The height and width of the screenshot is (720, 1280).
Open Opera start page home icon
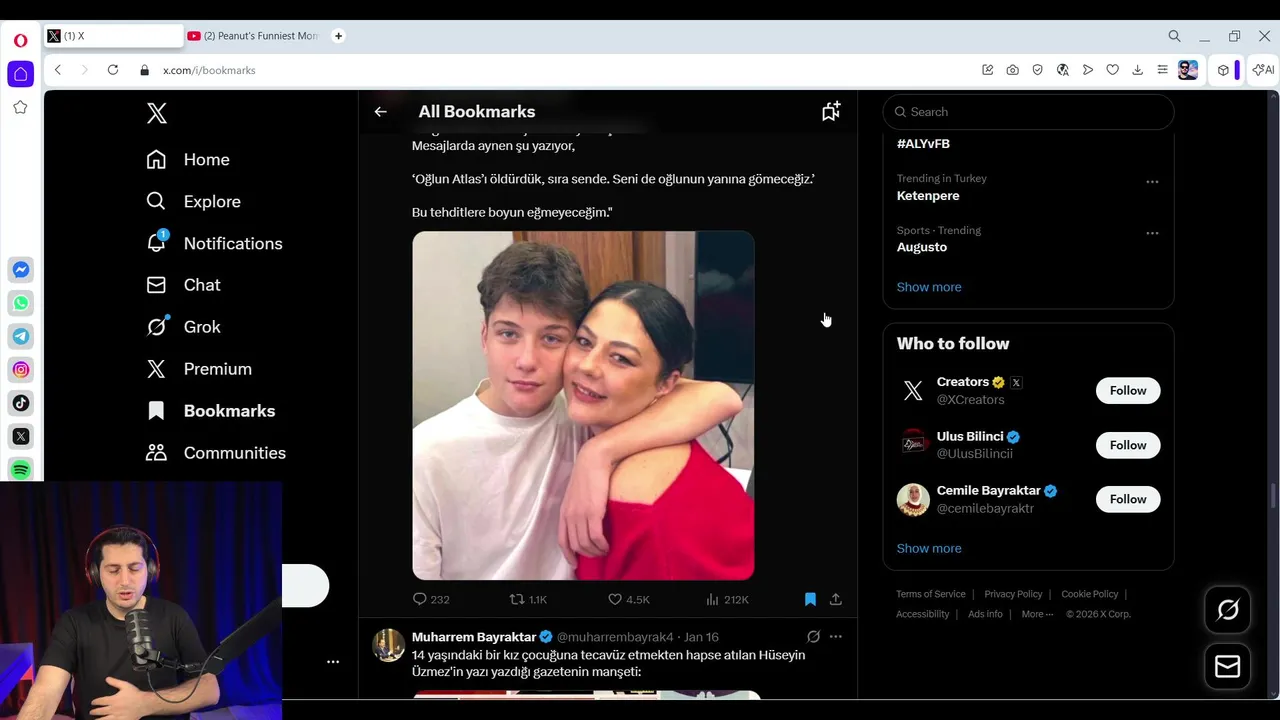(20, 74)
